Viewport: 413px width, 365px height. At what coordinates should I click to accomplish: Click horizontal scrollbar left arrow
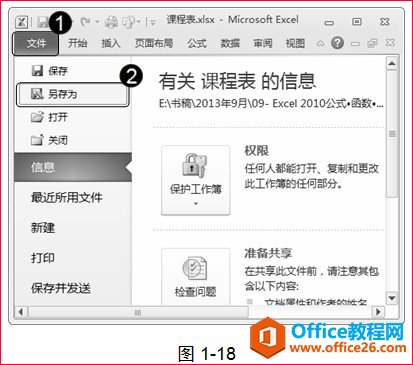coord(21,312)
